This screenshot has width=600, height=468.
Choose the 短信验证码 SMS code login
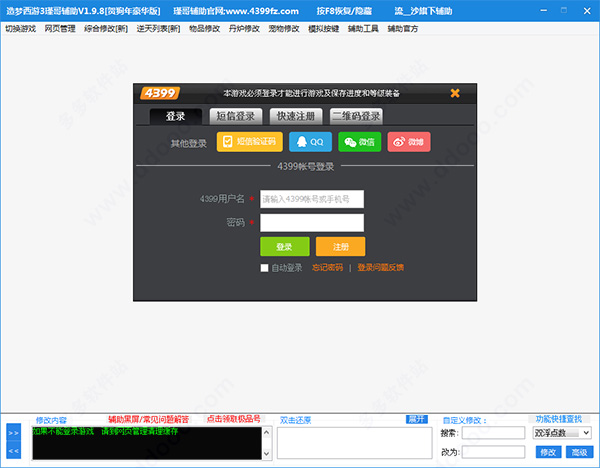(x=250, y=142)
